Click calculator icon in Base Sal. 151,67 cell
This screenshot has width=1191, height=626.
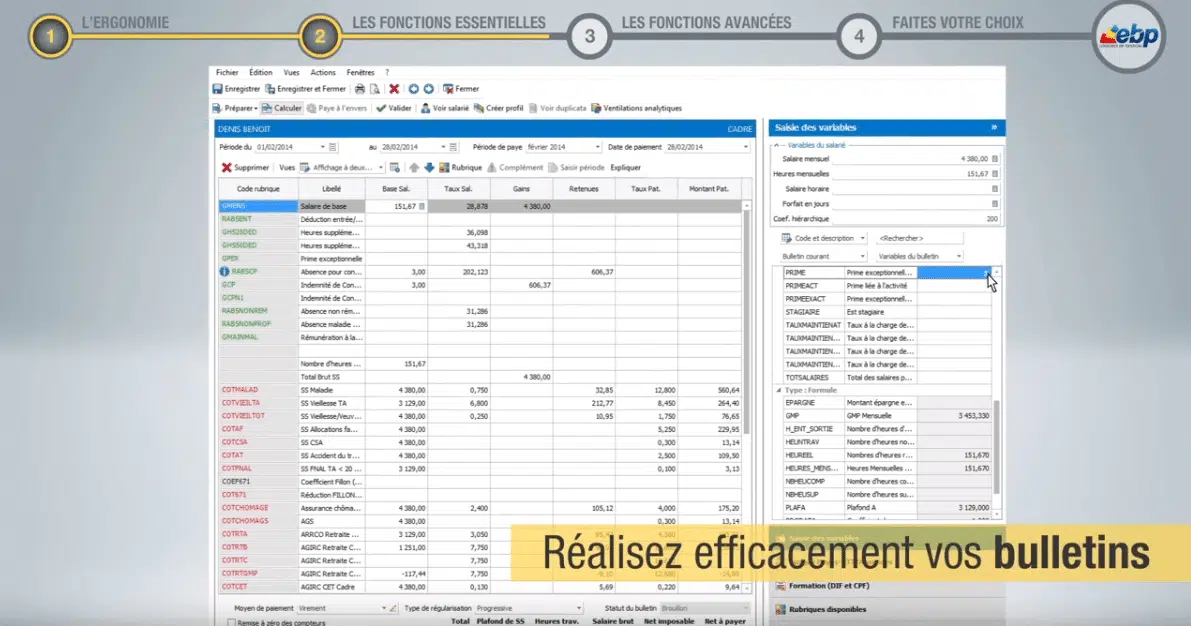(x=422, y=206)
